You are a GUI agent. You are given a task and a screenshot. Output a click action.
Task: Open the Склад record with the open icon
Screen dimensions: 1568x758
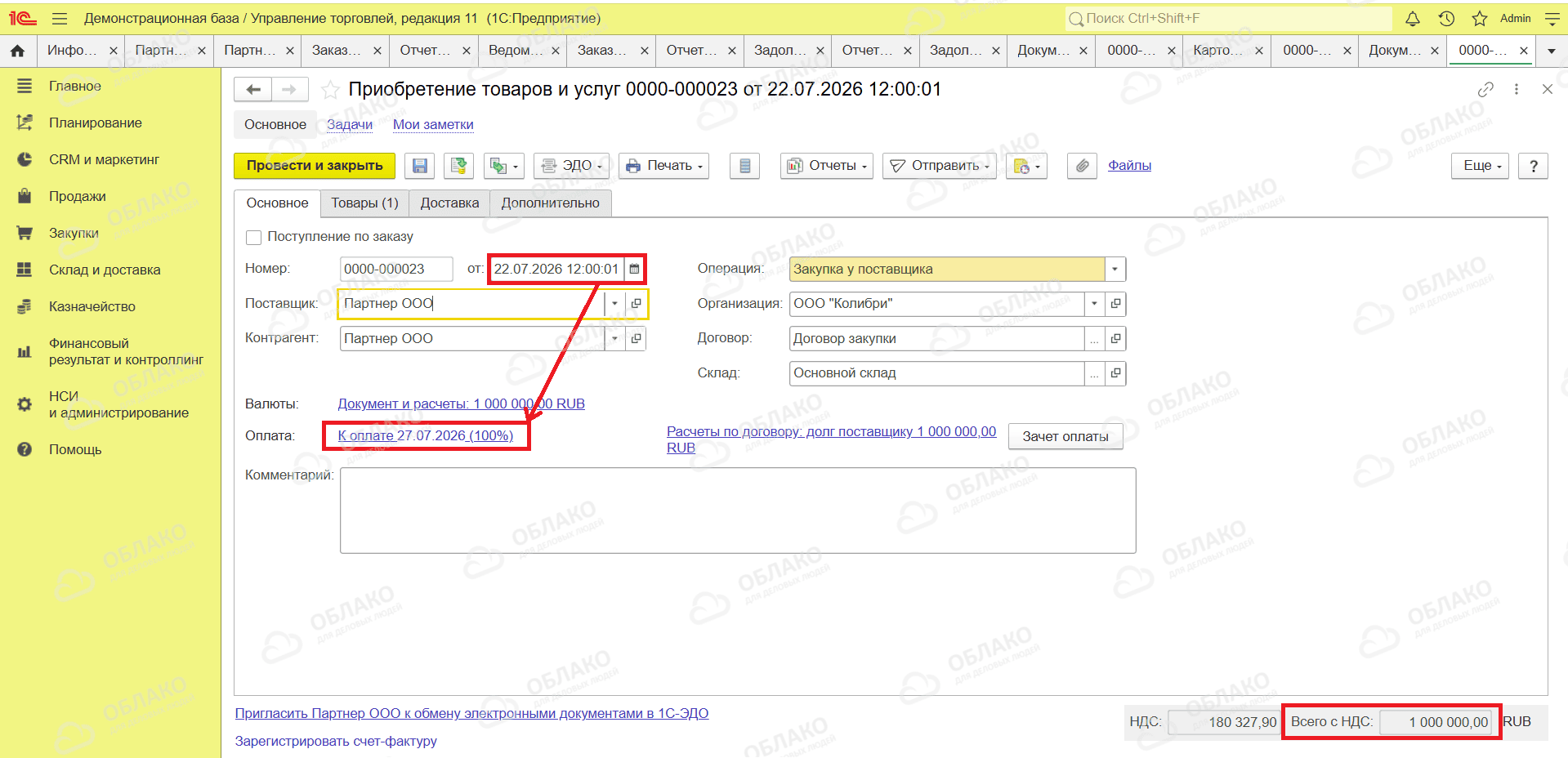coord(1115,373)
